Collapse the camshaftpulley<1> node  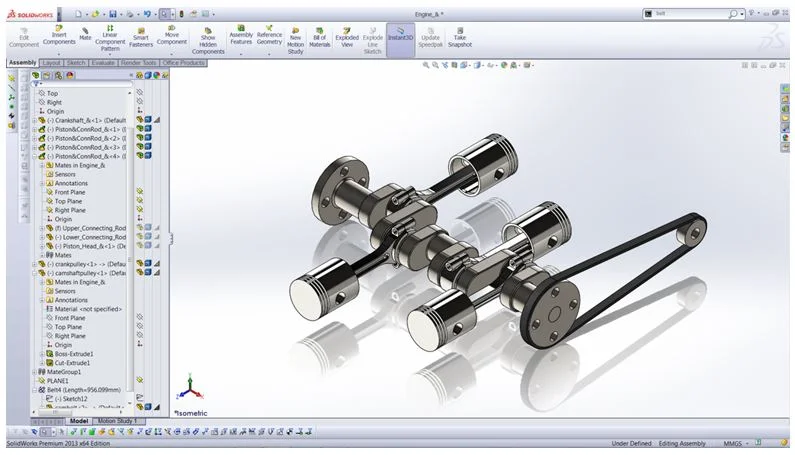click(x=34, y=273)
